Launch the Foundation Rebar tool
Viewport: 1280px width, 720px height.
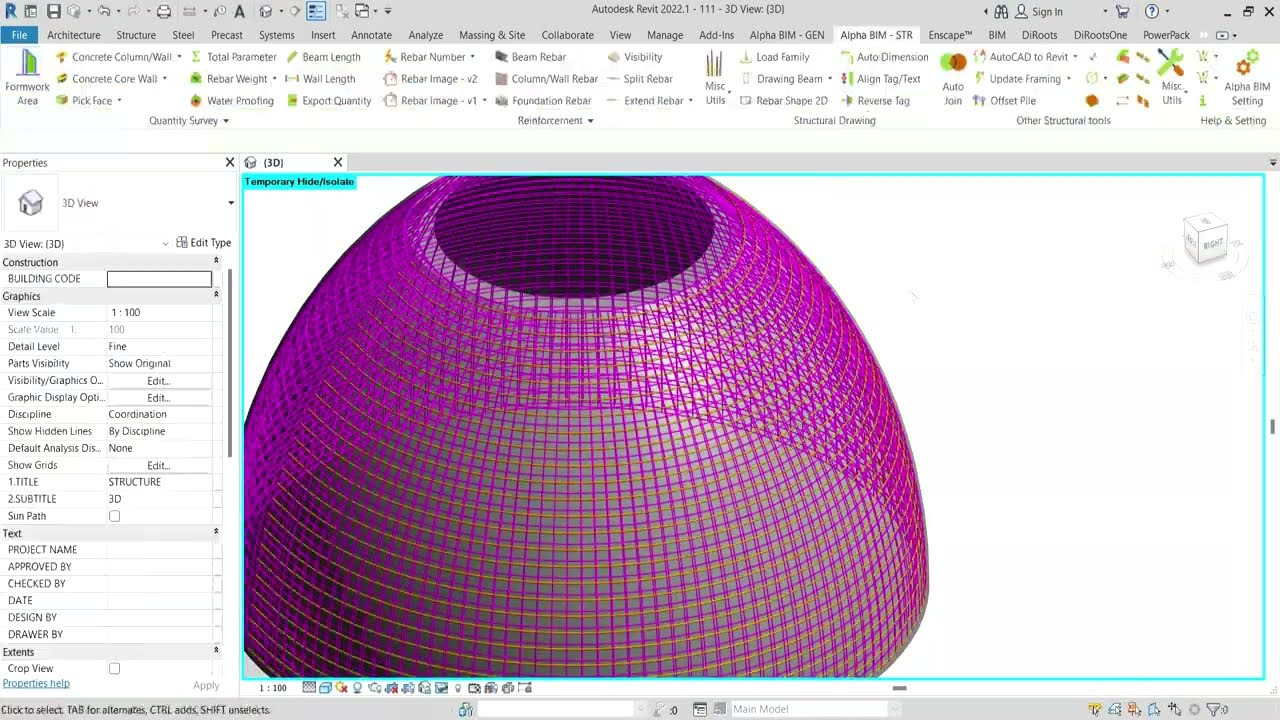pos(543,101)
